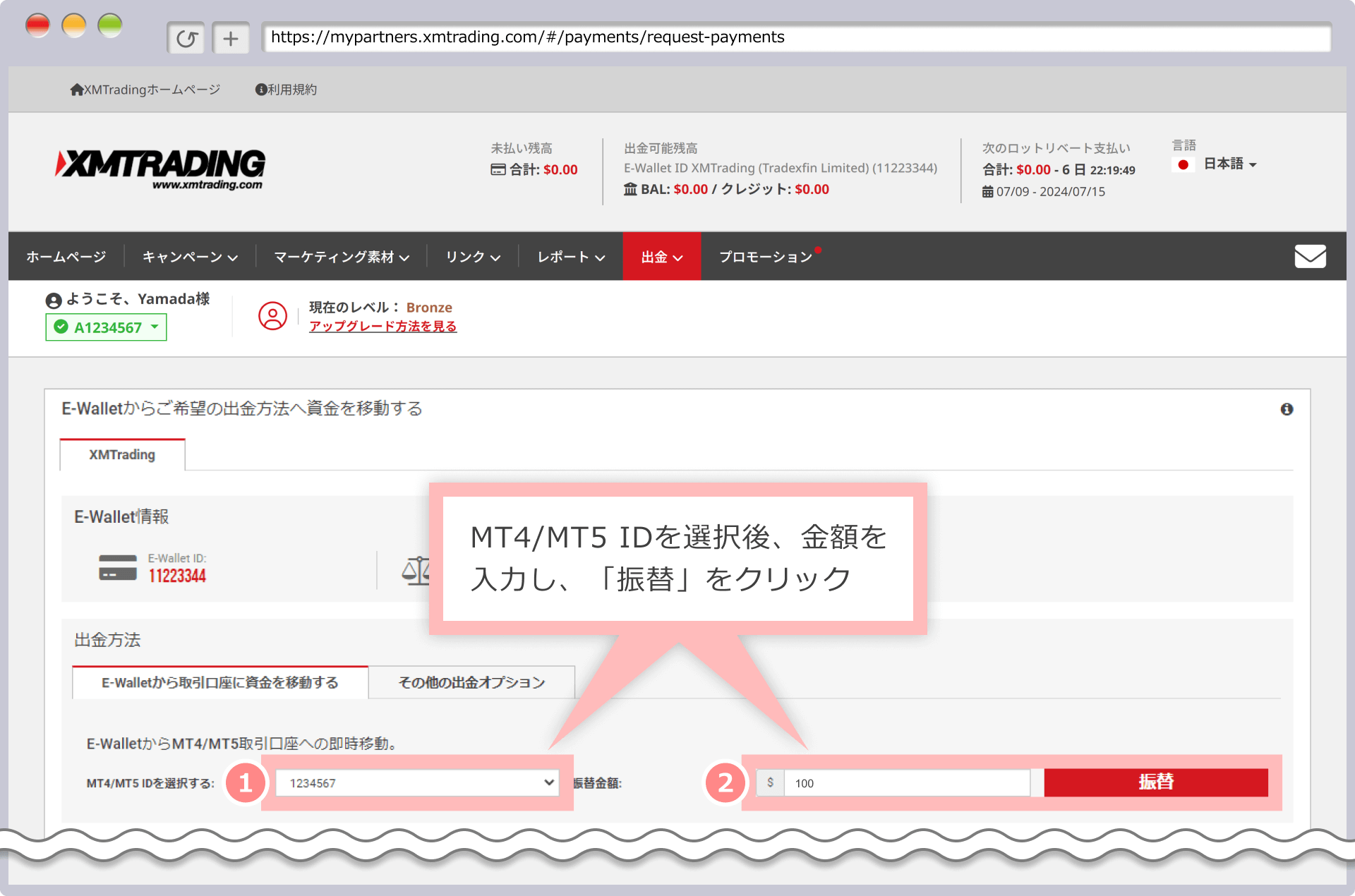Click the XMTrading logo
Image resolution: width=1355 pixels, height=896 pixels.
(161, 169)
